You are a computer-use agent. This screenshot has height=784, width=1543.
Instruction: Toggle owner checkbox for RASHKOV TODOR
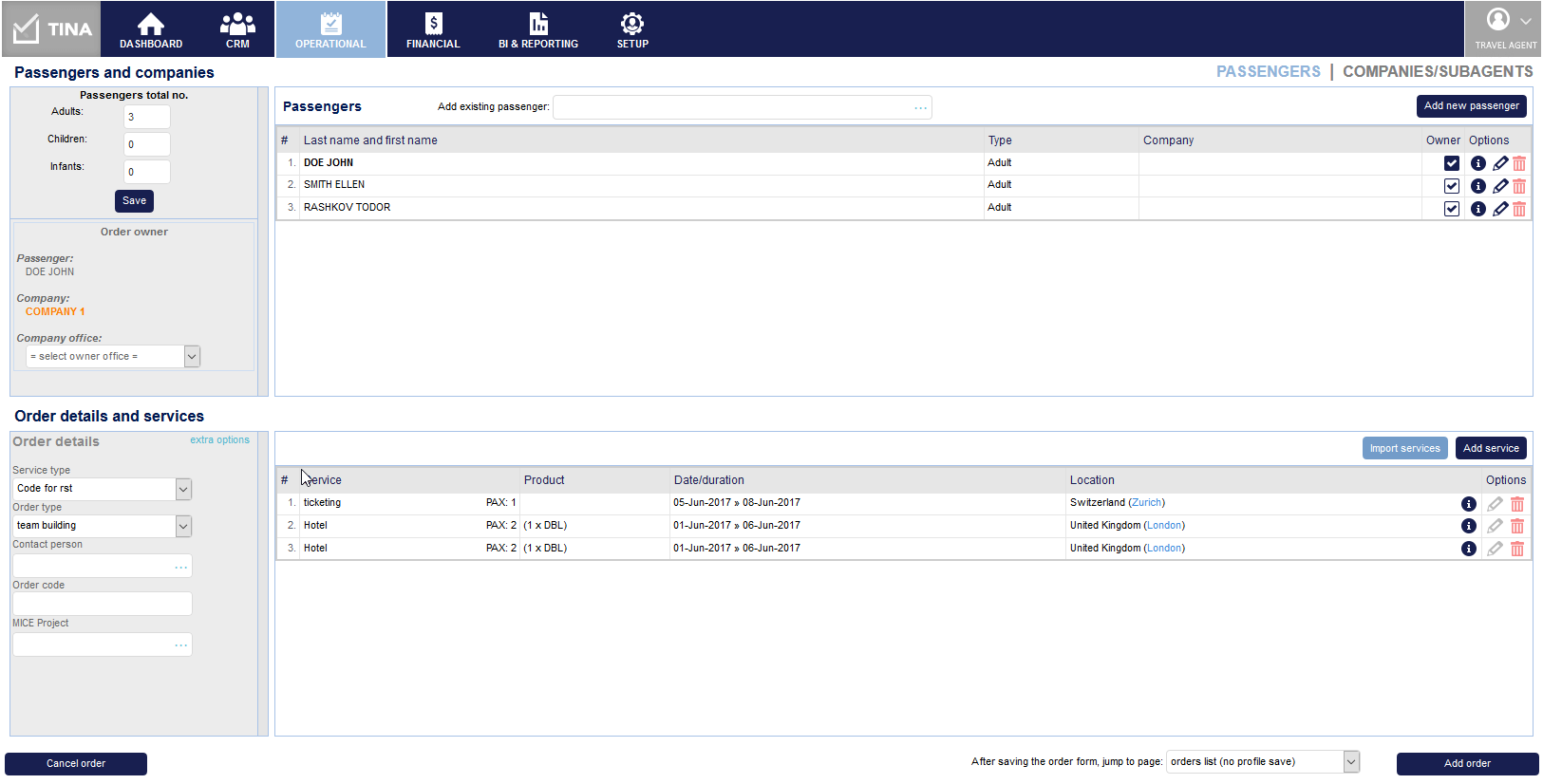[1452, 209]
